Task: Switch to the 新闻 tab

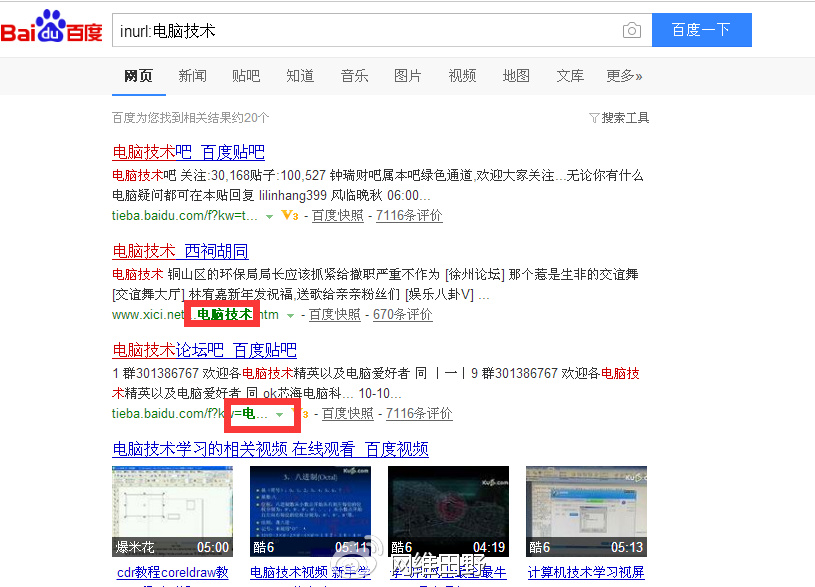Action: 192,76
